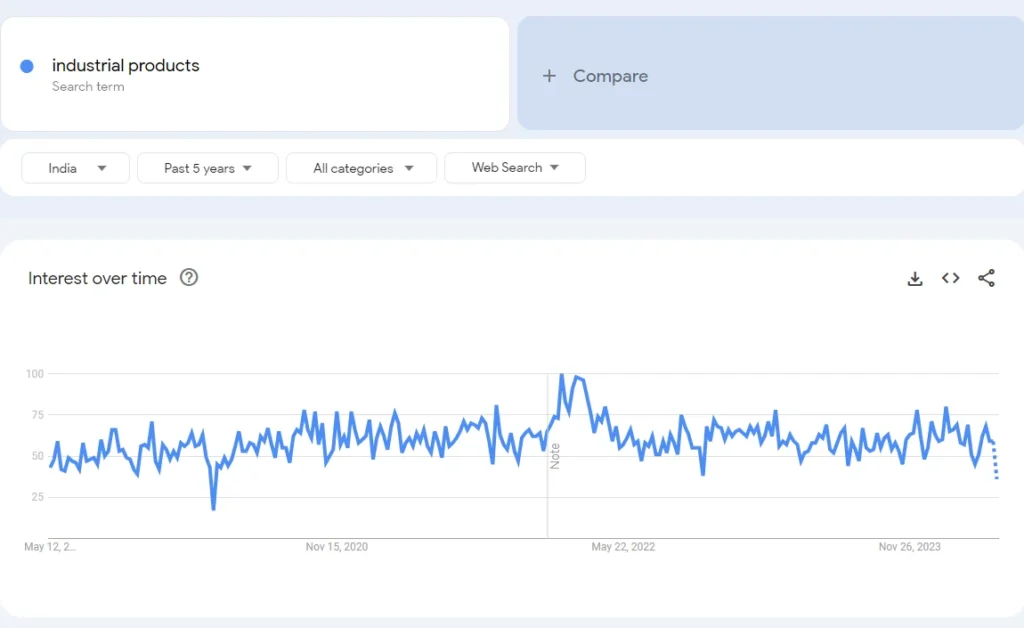The image size is (1024, 628).
Task: Click the plus icon in Compare box
Action: tap(549, 76)
